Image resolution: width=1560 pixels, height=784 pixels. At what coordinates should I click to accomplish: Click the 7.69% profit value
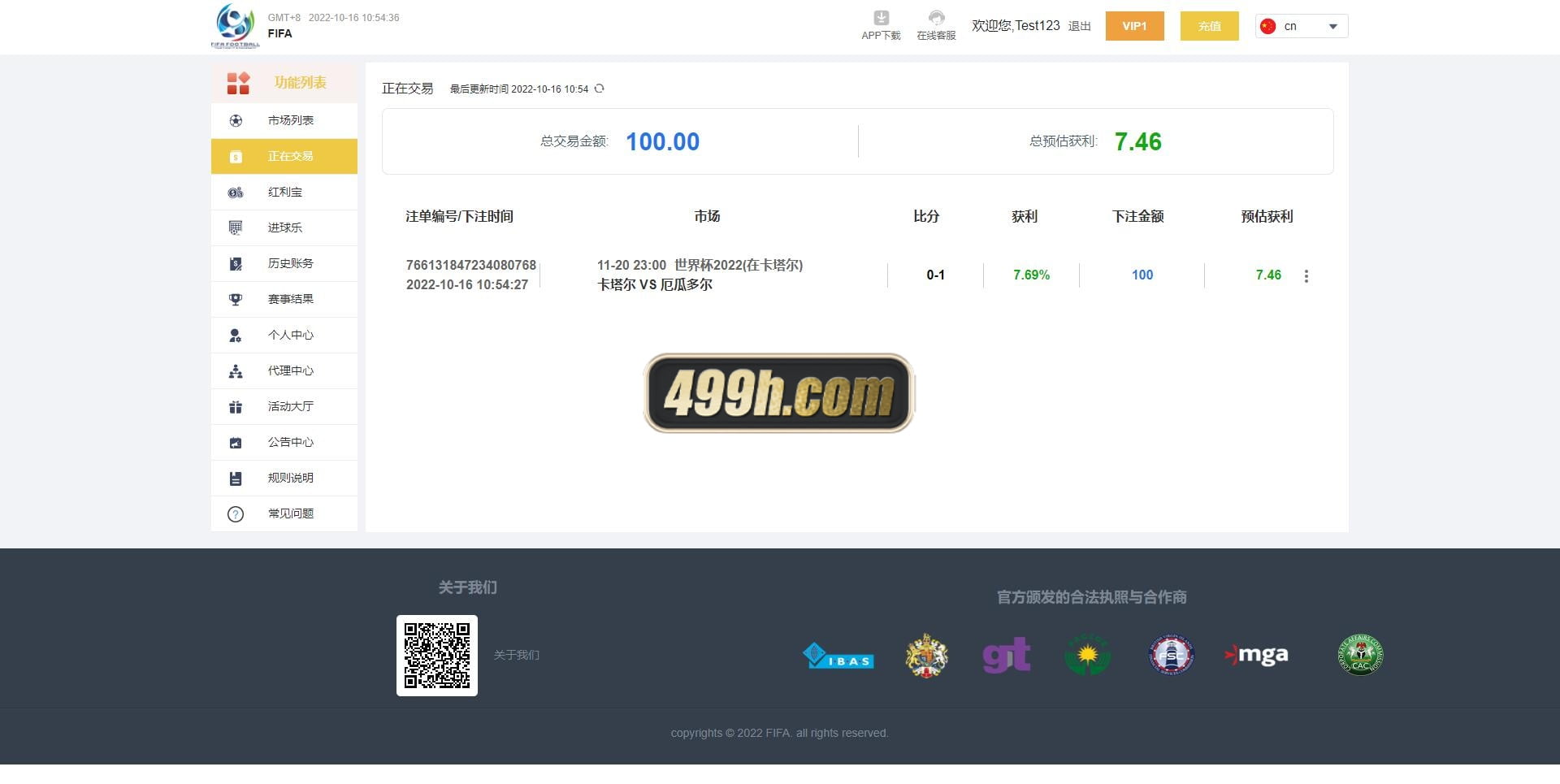click(1031, 275)
